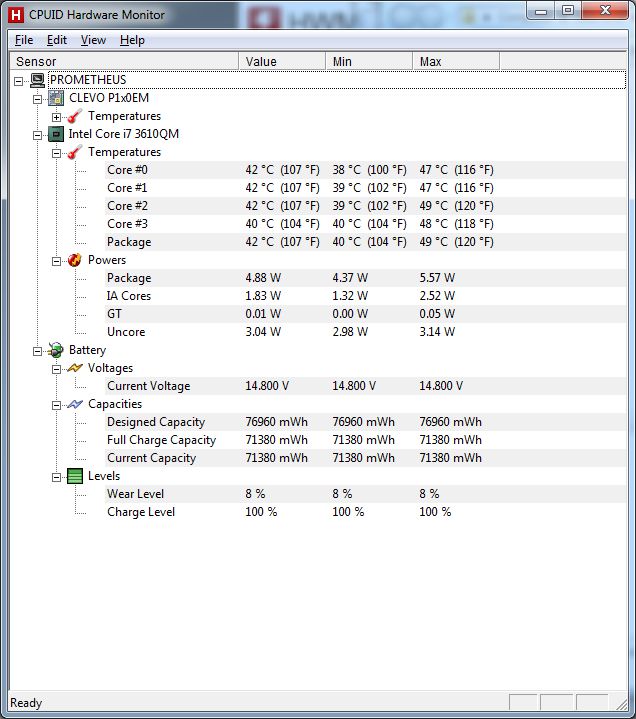Screen dimensions: 636x719
Task: Select the Package temperature row label
Action: pos(129,242)
